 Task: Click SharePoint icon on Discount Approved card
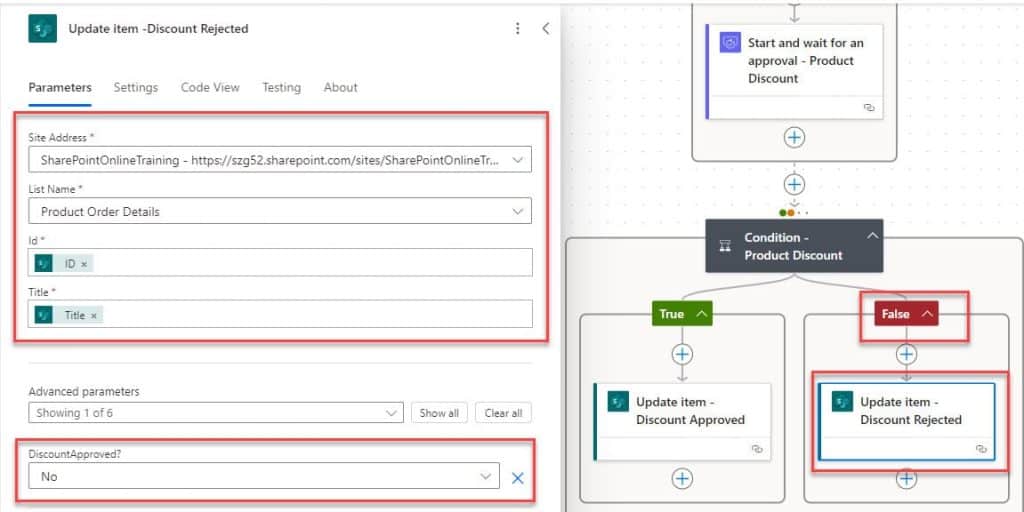[618, 402]
